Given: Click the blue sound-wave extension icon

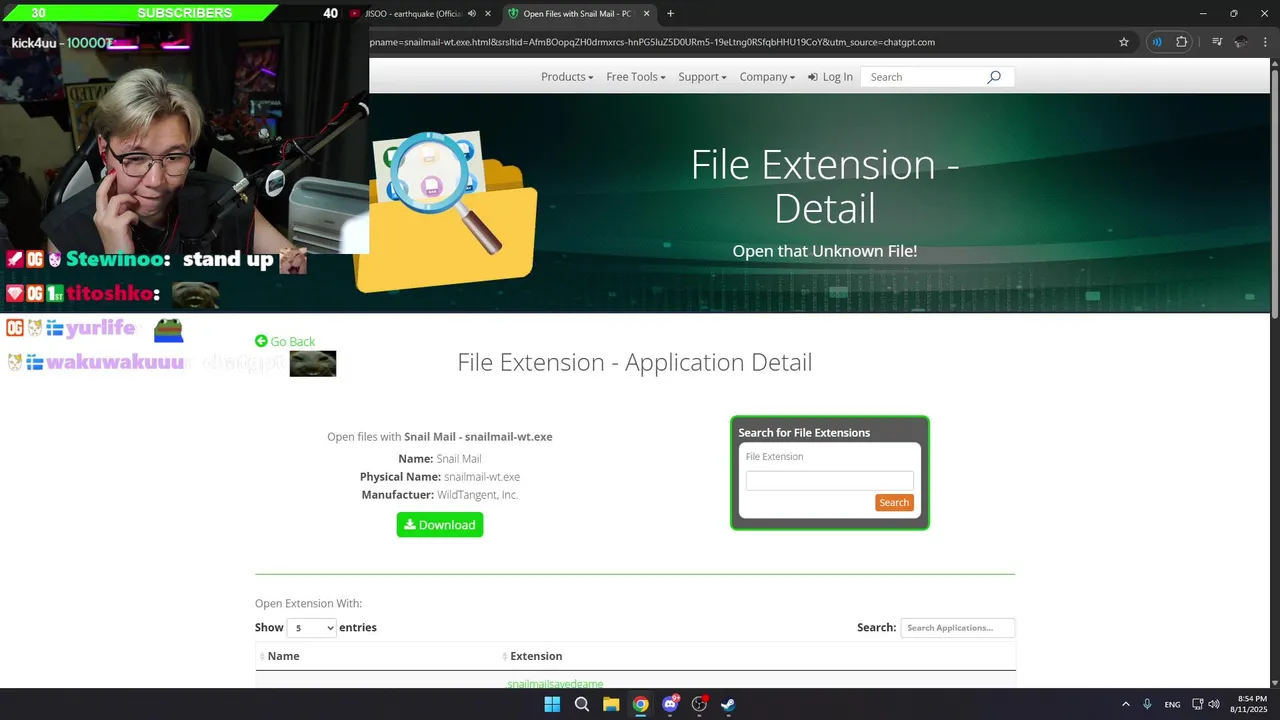Looking at the screenshot, I should tap(1157, 42).
